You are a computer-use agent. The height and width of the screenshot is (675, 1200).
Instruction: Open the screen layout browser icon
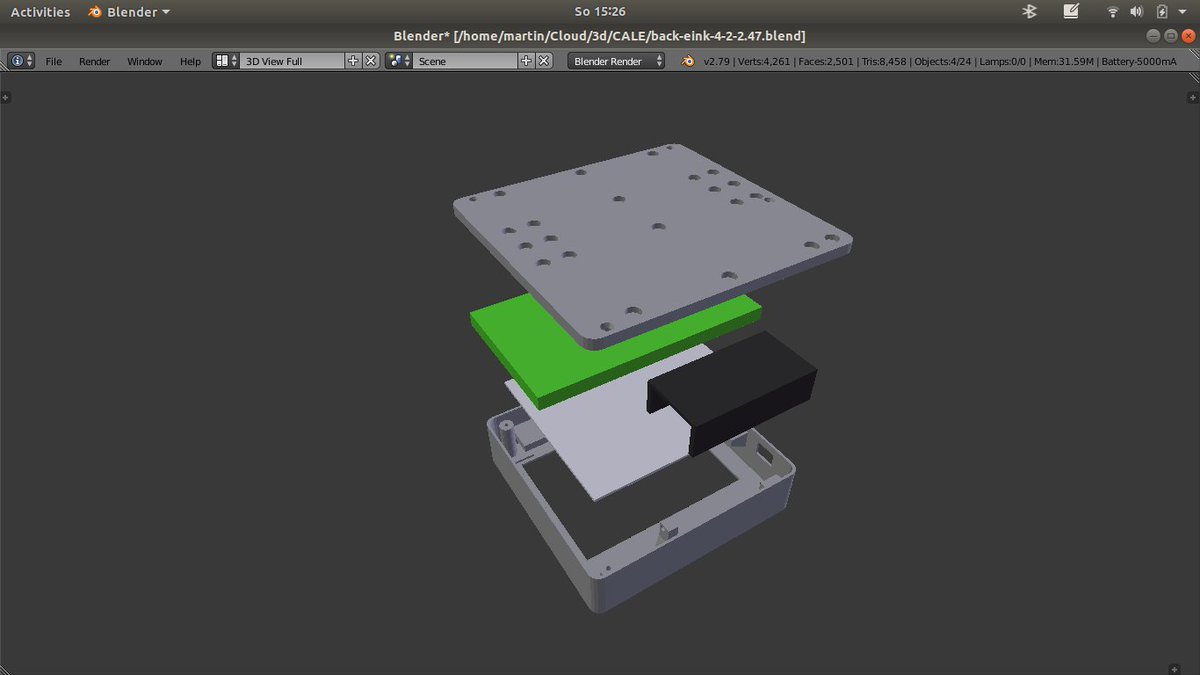tap(226, 61)
